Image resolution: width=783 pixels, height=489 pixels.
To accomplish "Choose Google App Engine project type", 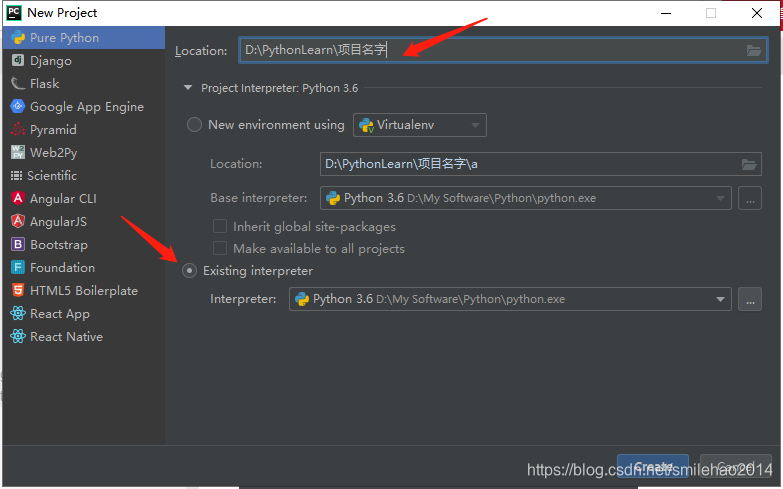I will pos(84,106).
